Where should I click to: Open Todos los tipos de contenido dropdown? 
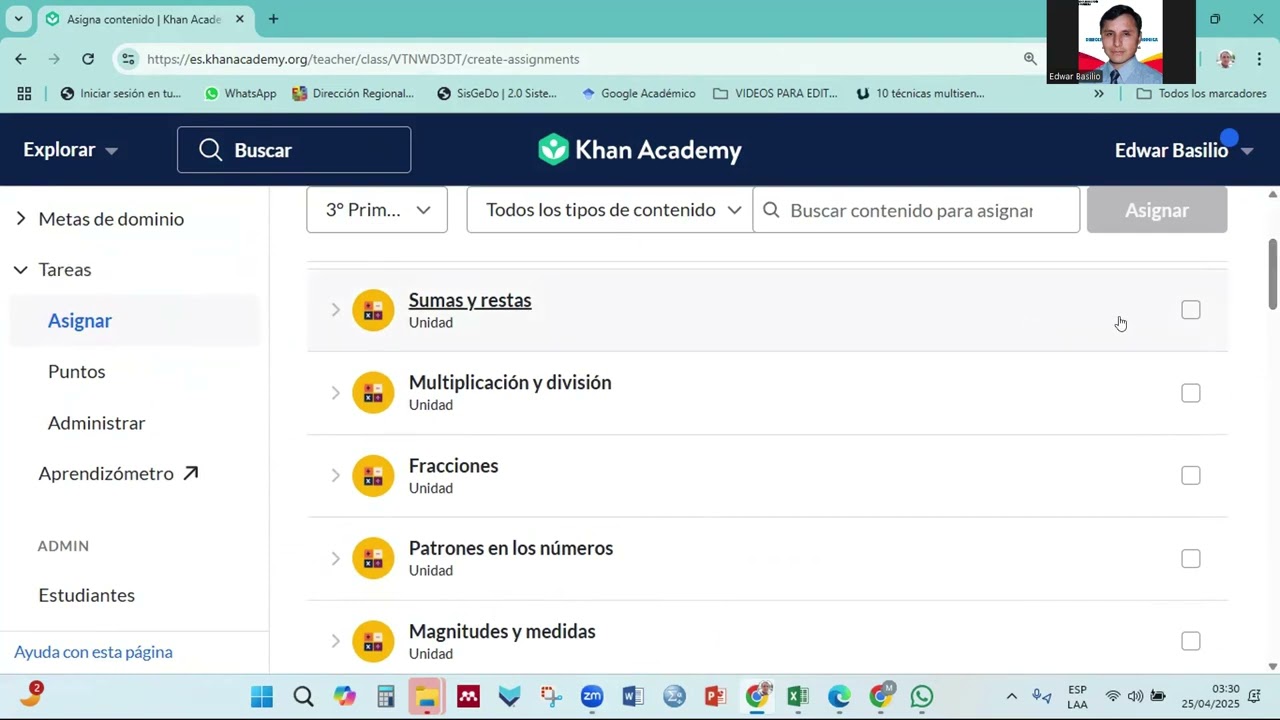(609, 210)
